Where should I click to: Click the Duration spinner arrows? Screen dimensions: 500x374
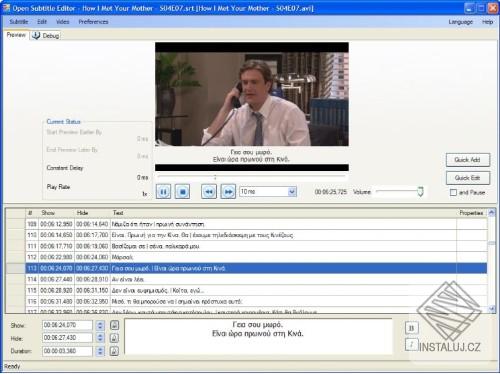point(100,351)
